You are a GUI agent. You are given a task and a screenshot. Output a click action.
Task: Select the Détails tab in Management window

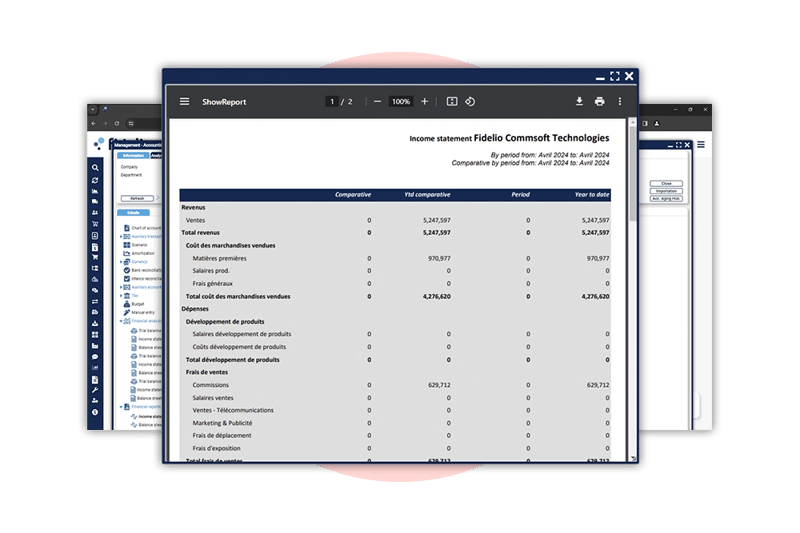(x=133, y=213)
